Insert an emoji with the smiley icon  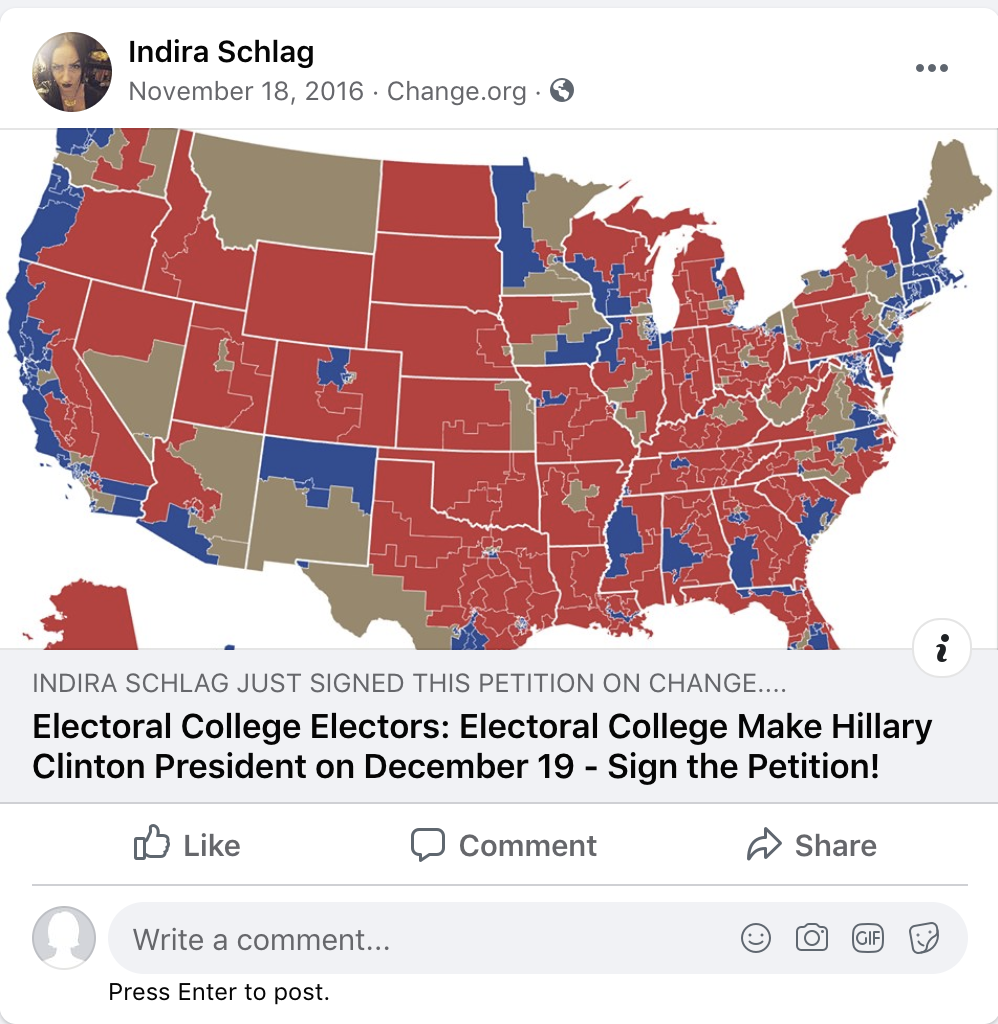pyautogui.click(x=756, y=938)
